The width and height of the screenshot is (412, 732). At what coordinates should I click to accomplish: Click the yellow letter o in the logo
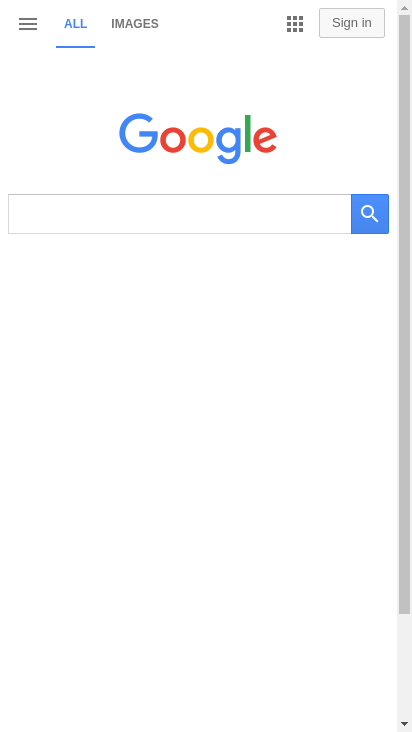point(201,139)
